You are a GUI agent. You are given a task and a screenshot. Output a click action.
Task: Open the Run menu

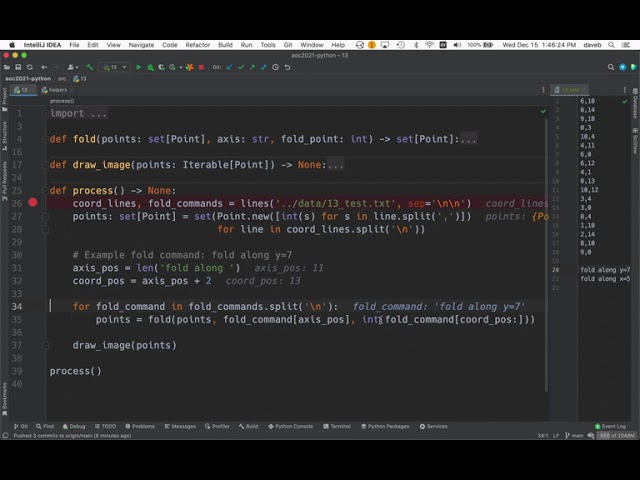(x=246, y=45)
